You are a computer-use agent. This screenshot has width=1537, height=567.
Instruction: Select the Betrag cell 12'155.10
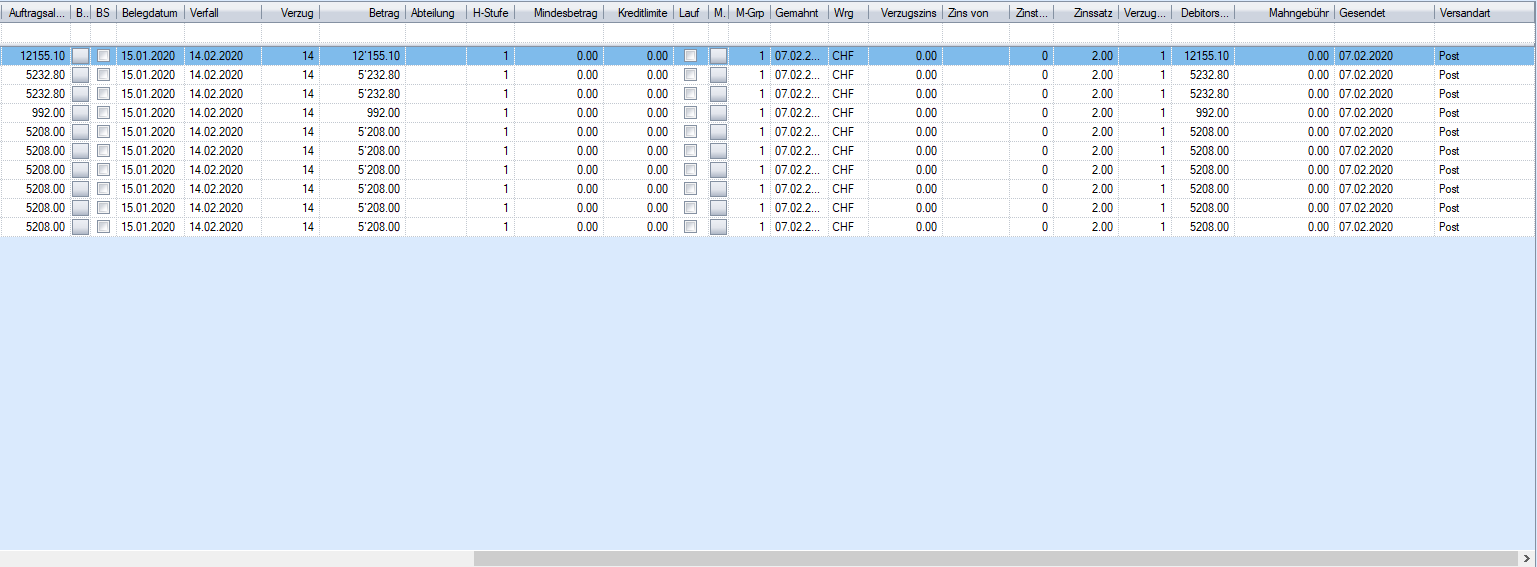[x=362, y=56]
